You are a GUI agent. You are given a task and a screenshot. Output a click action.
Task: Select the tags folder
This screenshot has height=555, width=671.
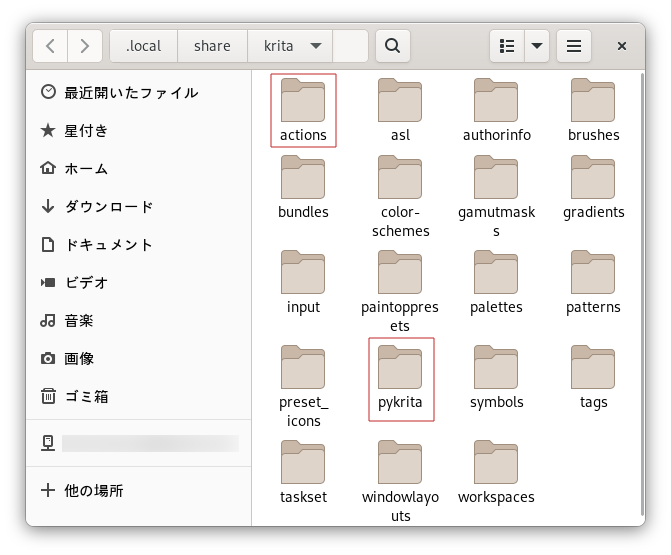(593, 378)
